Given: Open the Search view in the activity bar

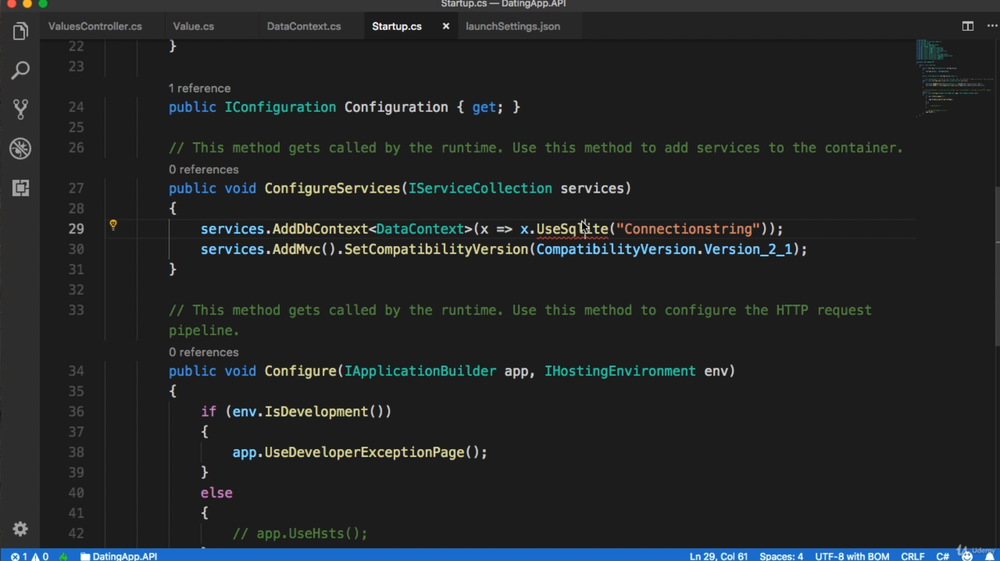Looking at the screenshot, I should click(20, 70).
